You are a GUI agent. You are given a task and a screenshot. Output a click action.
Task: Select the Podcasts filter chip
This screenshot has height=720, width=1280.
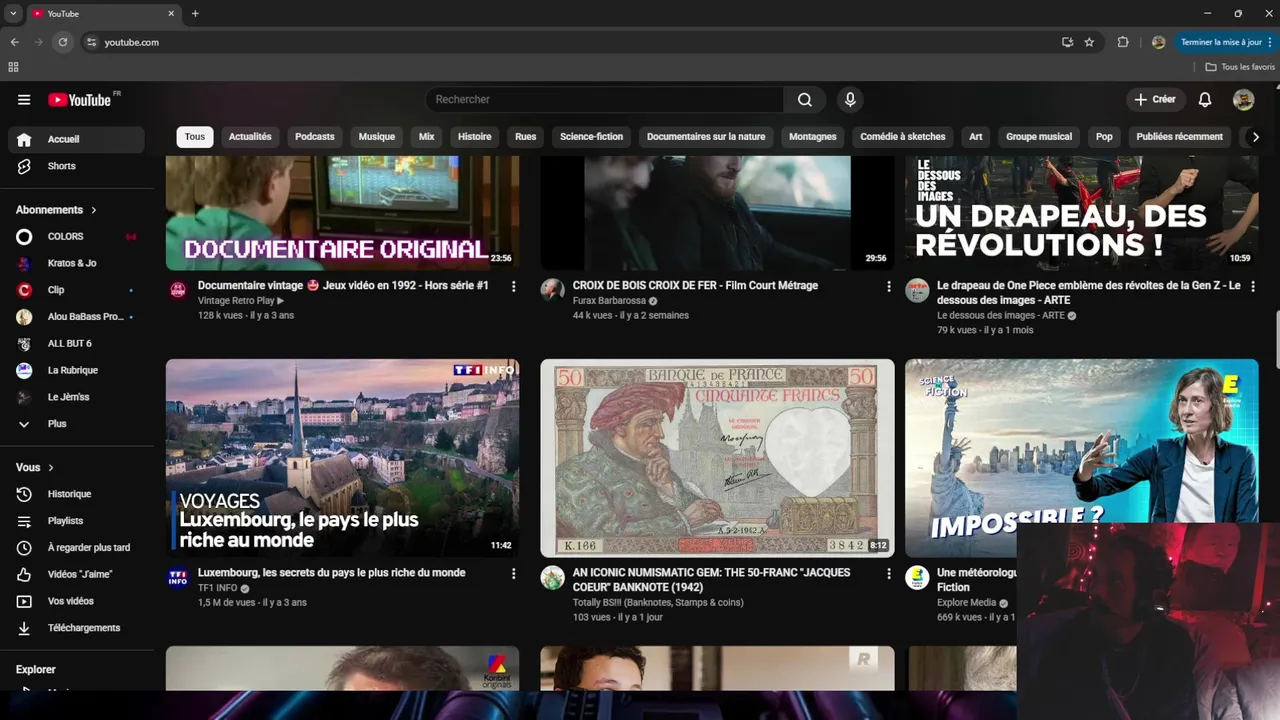315,137
